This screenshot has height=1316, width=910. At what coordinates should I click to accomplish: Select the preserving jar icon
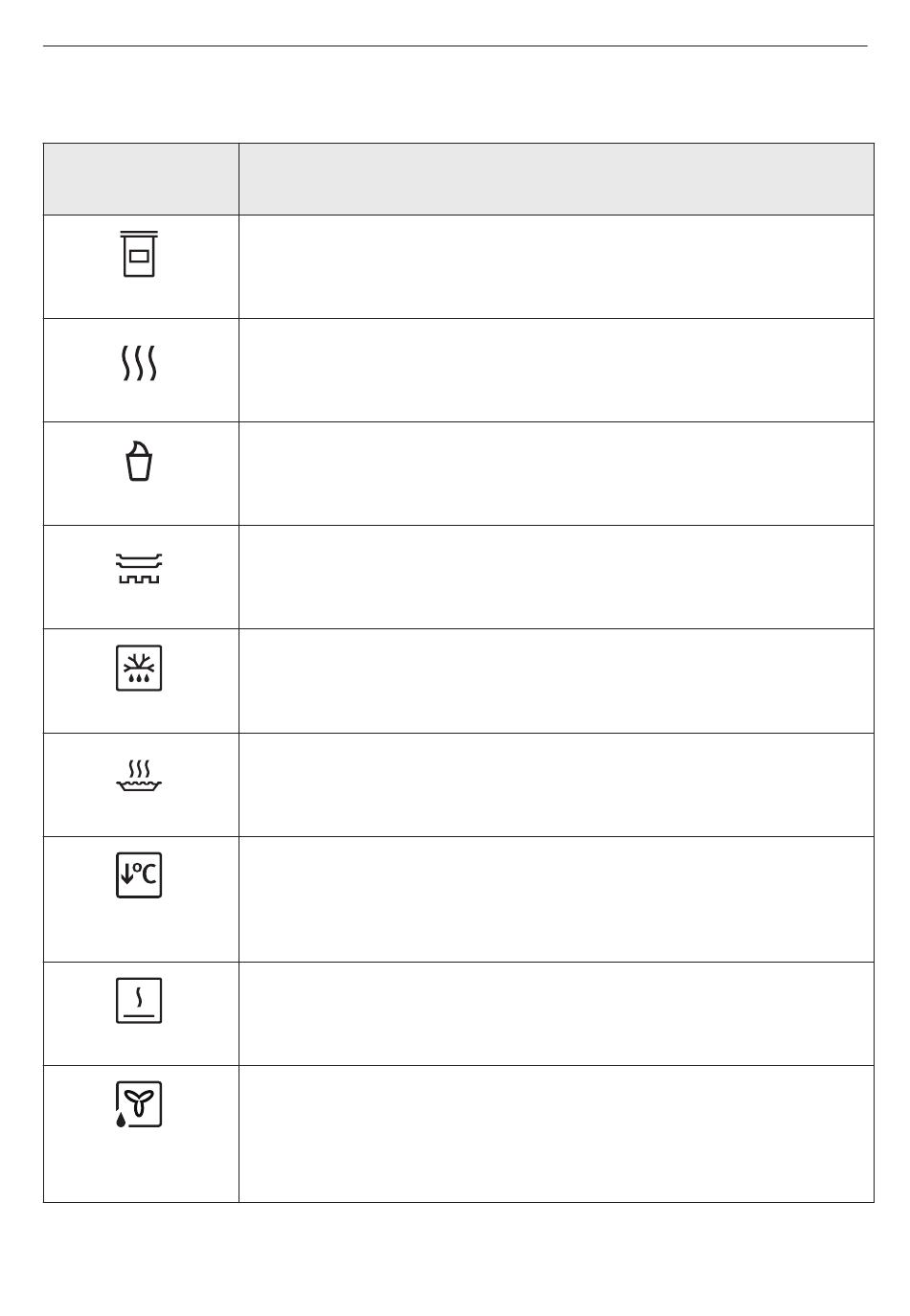pos(139,254)
